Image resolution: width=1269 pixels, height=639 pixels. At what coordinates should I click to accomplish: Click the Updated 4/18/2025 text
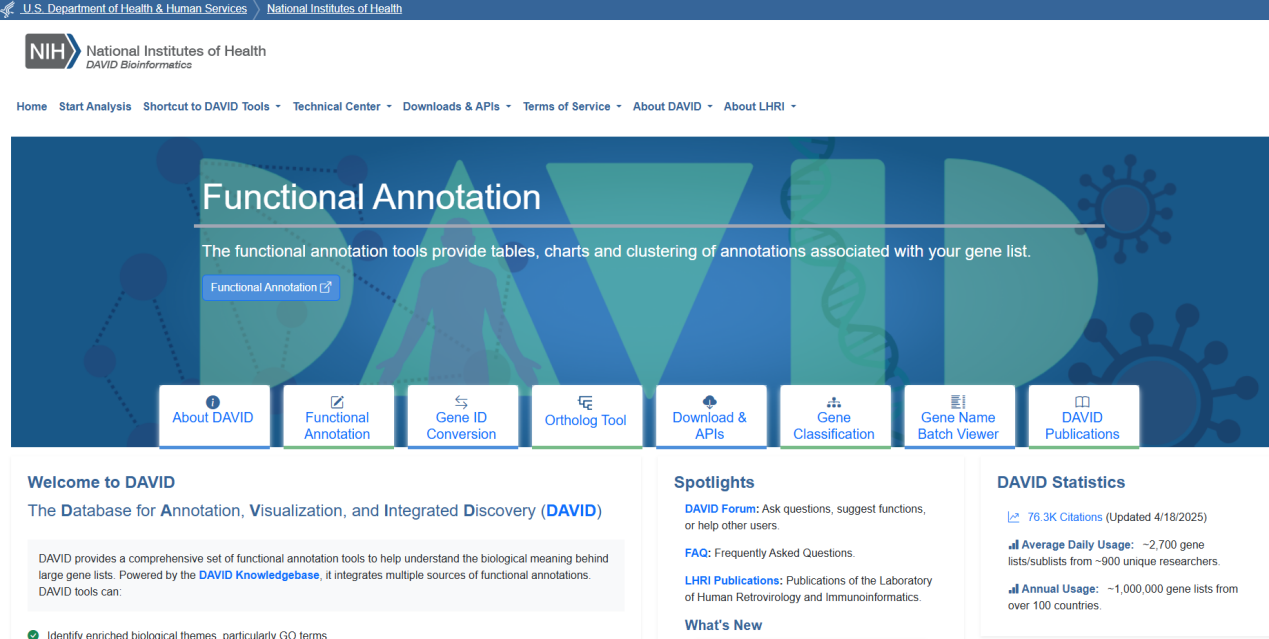(1156, 518)
